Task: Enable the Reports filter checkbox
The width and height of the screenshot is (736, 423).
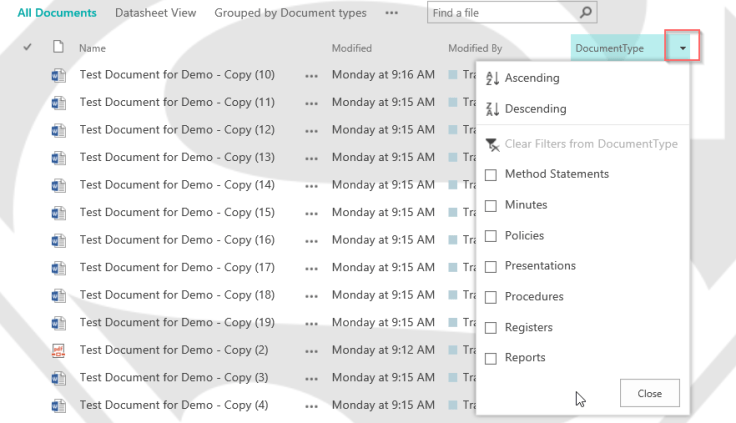Action: pos(491,358)
